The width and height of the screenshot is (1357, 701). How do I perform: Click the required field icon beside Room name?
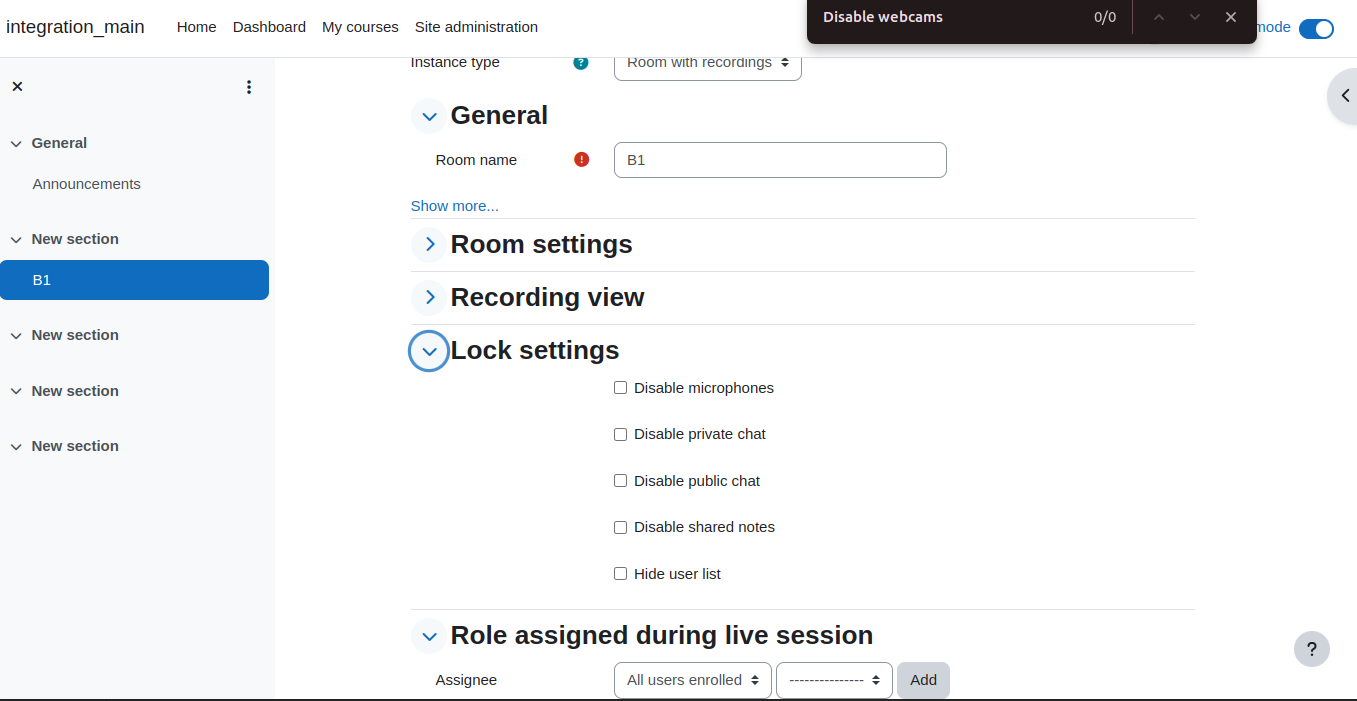point(582,159)
